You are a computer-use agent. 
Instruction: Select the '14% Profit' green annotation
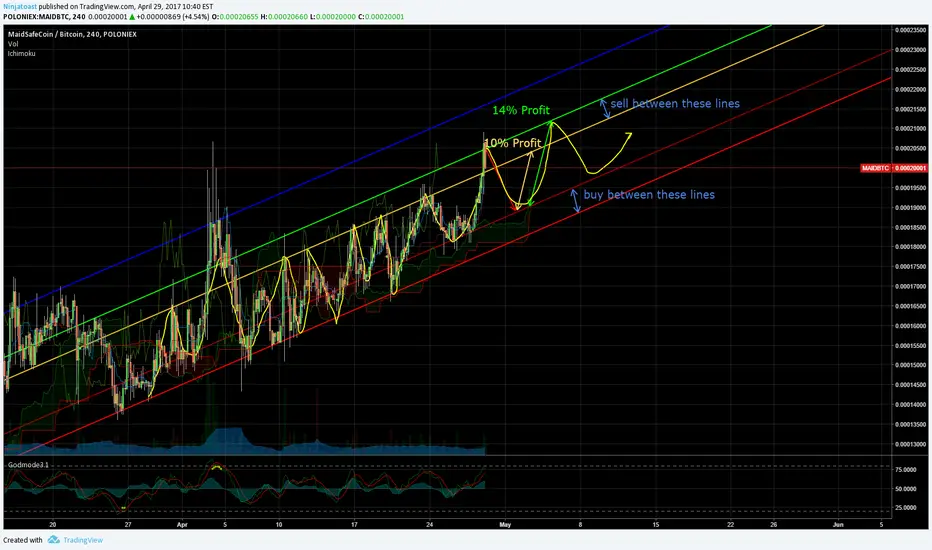(521, 110)
